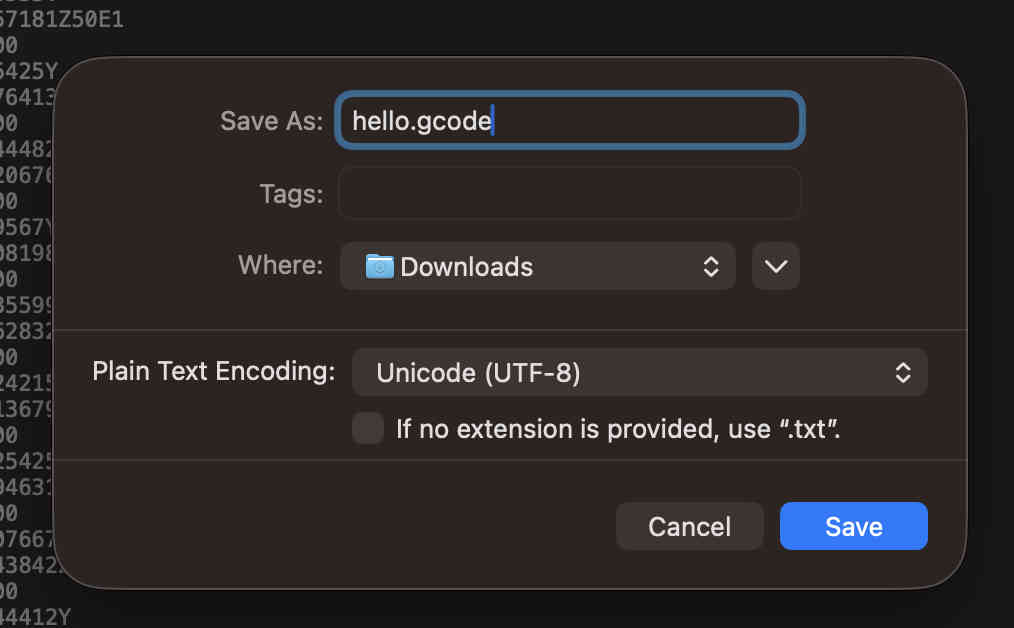Click the "Tags:" label
The image size is (1014, 628).
(291, 193)
